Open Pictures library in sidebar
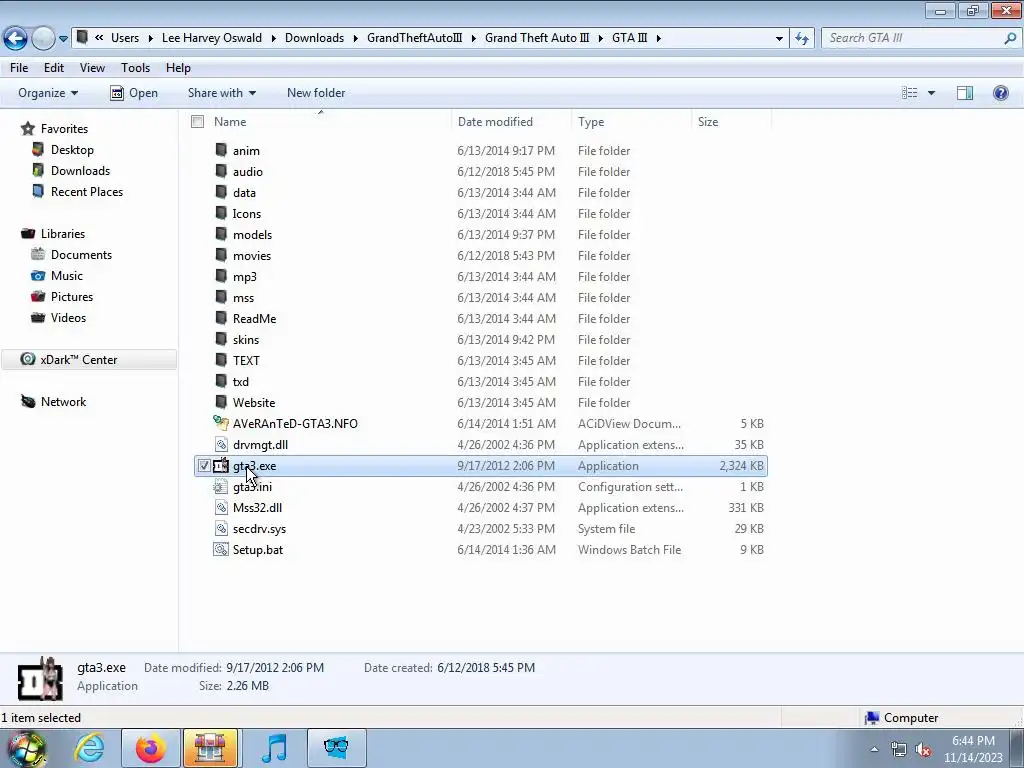Screen dimensions: 1024x768 [x=72, y=296]
